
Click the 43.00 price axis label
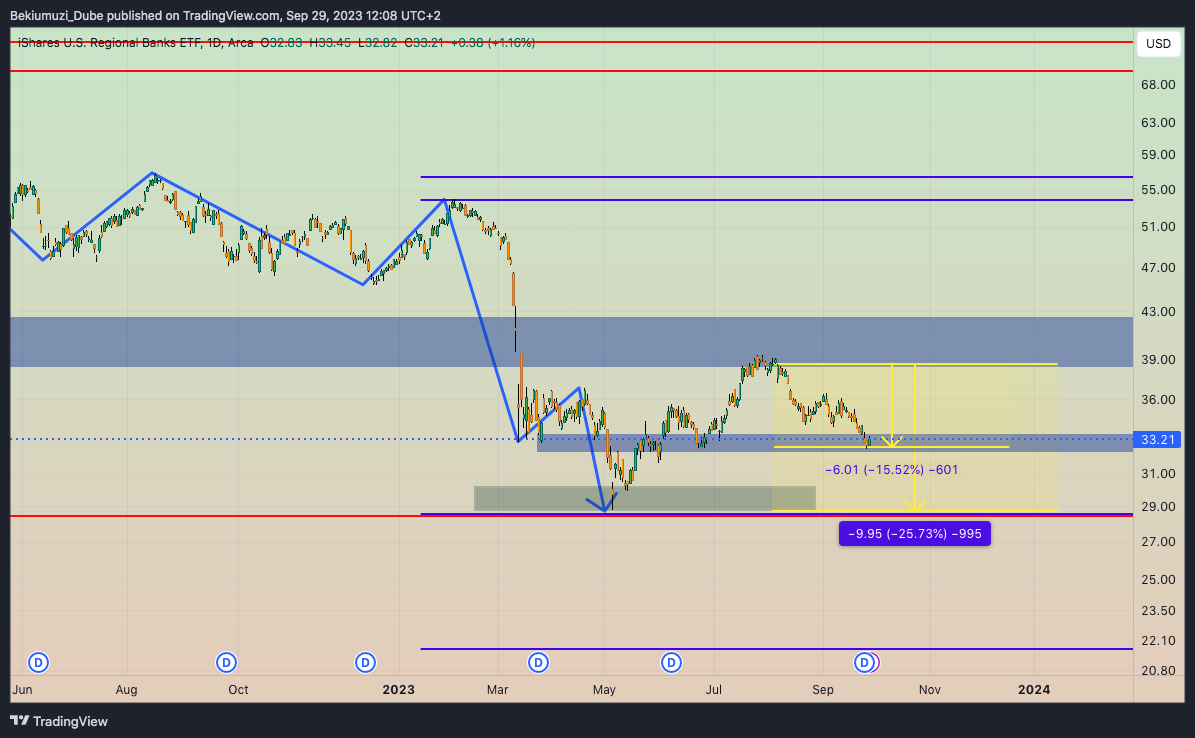point(1158,312)
